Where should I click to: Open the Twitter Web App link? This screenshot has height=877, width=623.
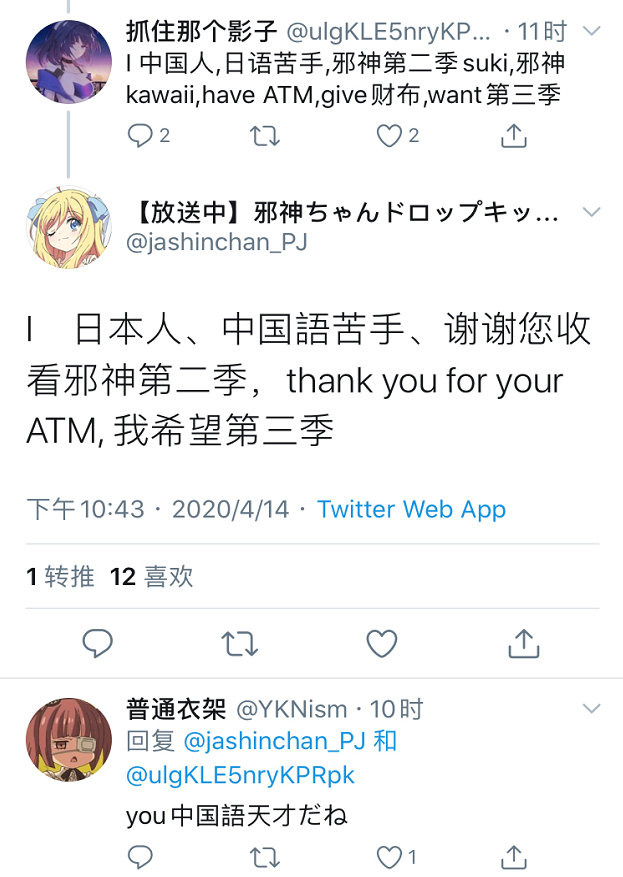click(412, 509)
